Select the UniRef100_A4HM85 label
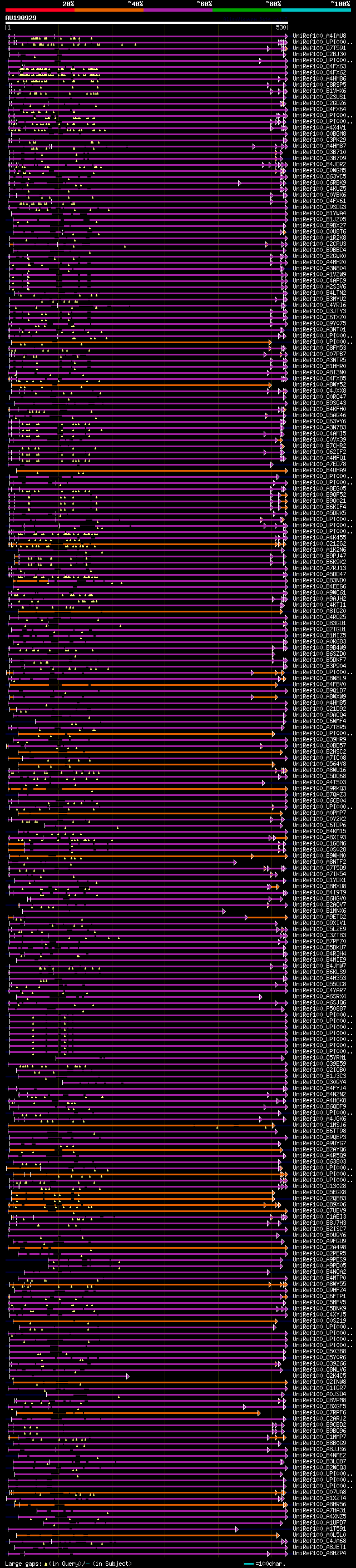Screen dimensions: 356x1568 (x=319, y=703)
